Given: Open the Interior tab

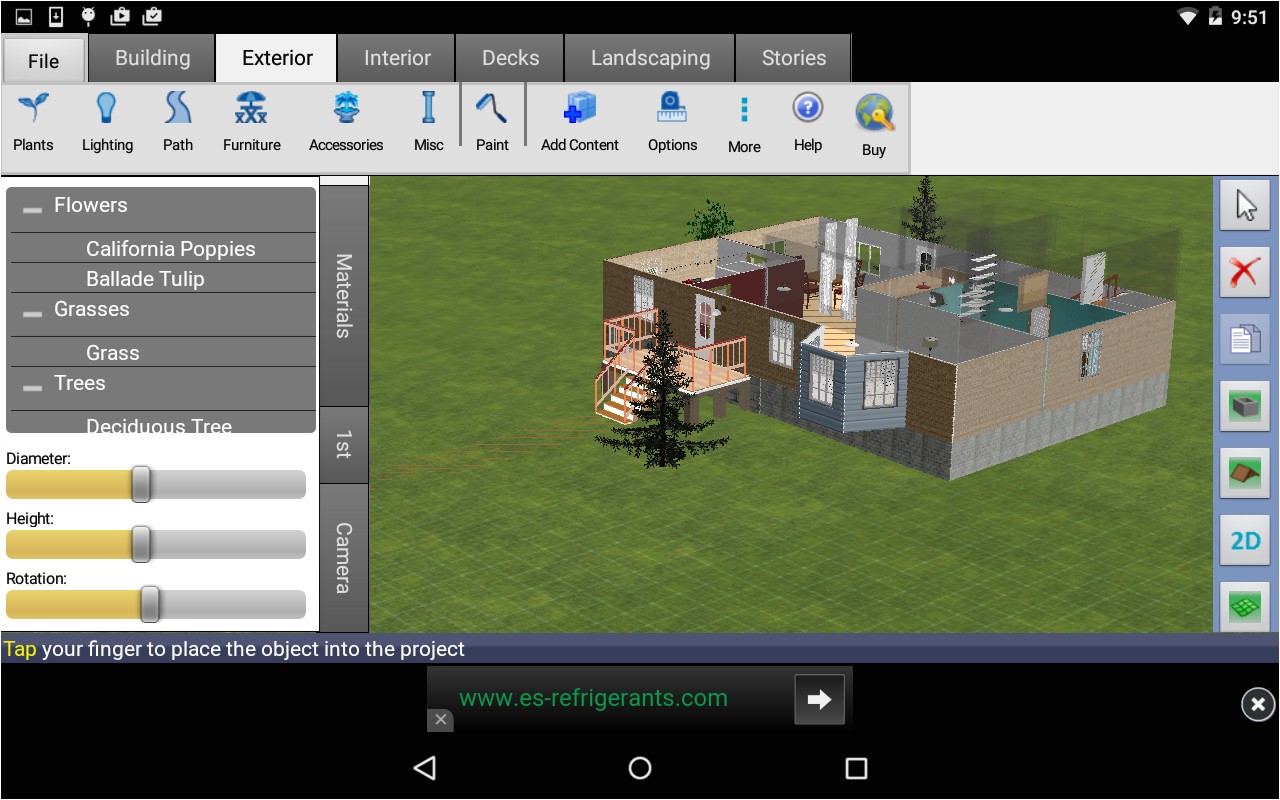Looking at the screenshot, I should pos(397,58).
